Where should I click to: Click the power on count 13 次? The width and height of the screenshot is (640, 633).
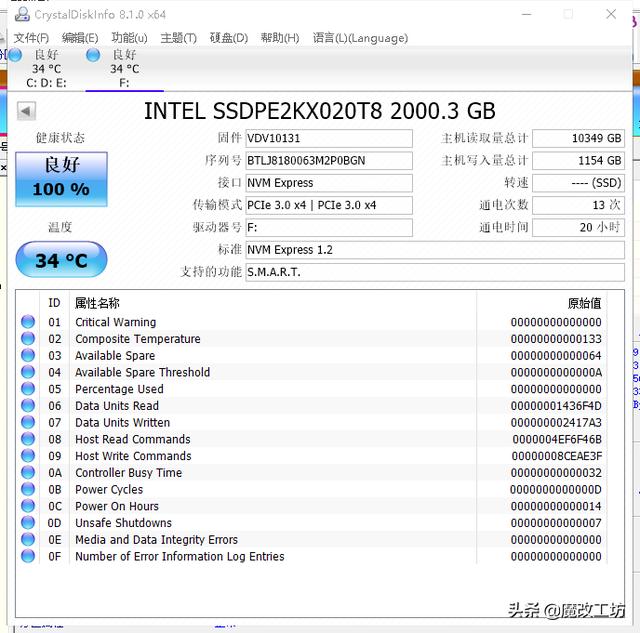[x=578, y=205]
